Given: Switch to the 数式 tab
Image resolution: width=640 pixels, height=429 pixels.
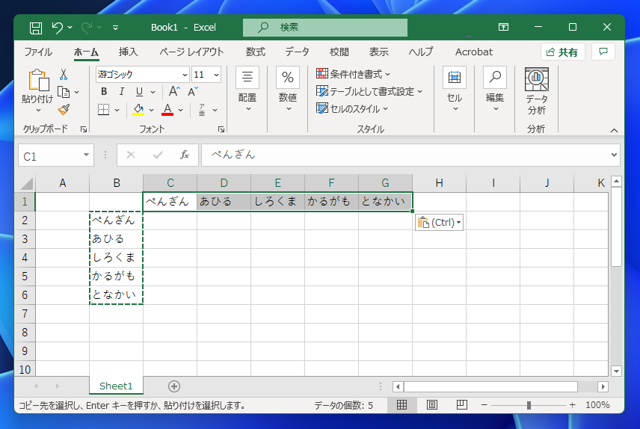Looking at the screenshot, I should point(256,52).
